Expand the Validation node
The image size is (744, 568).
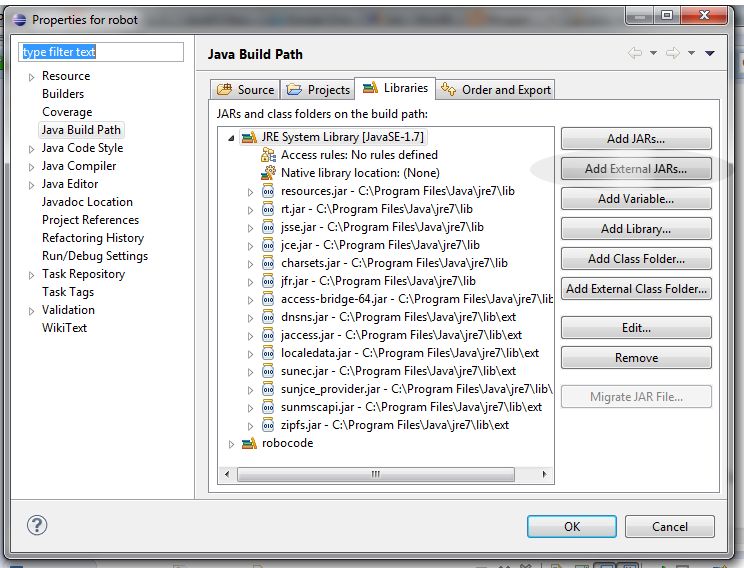[31, 311]
